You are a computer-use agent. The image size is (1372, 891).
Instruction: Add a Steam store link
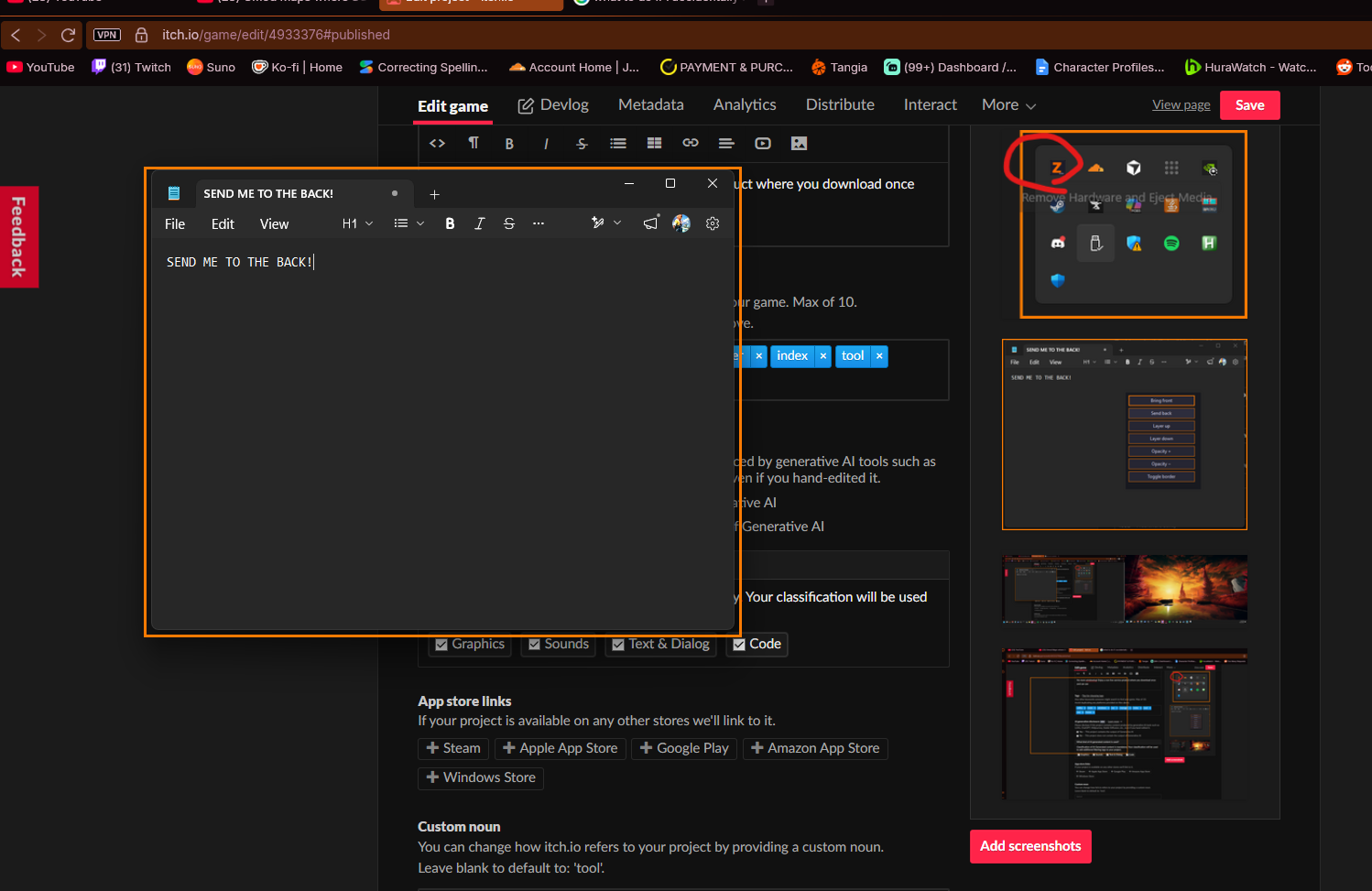tap(453, 748)
